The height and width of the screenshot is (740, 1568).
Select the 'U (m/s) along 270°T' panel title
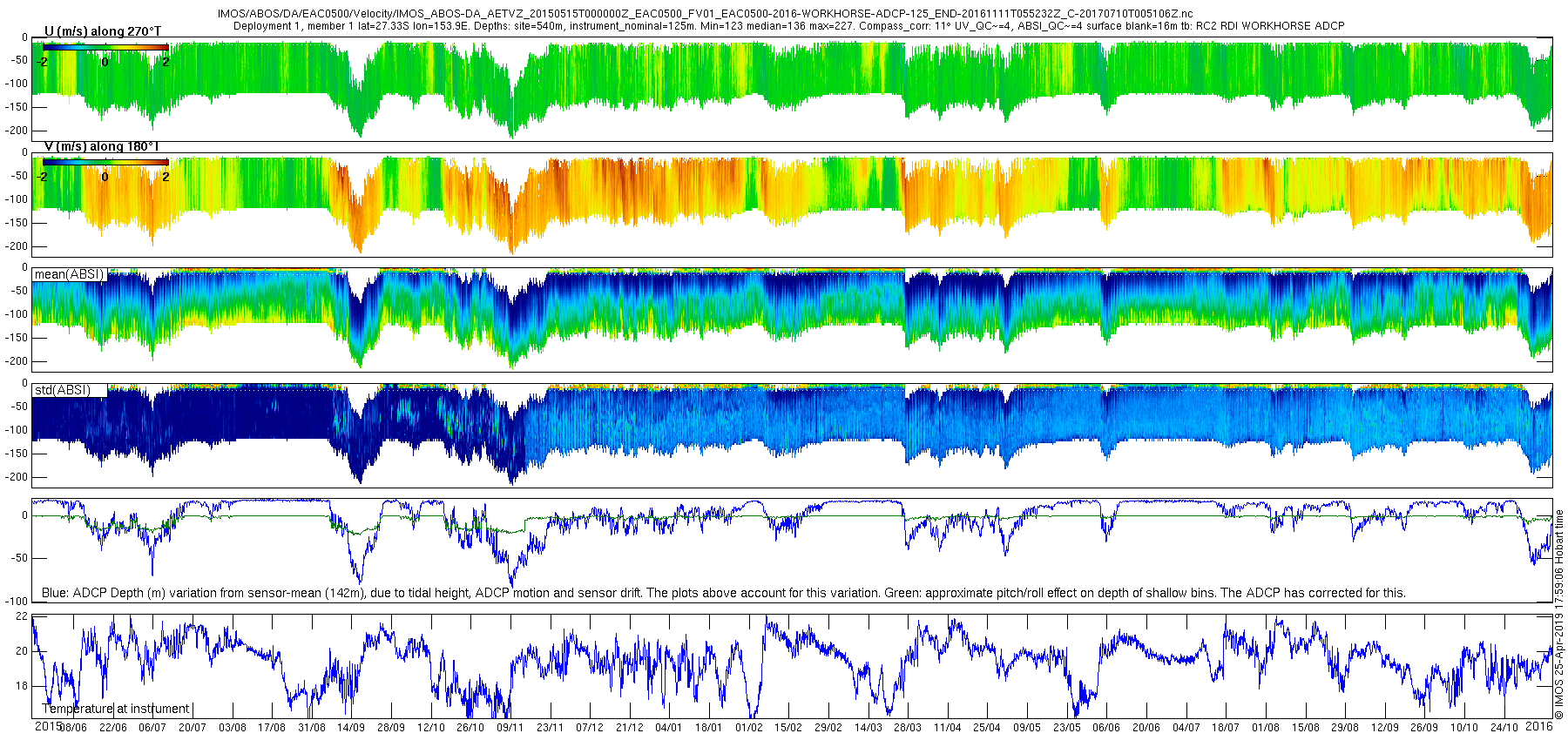pyautogui.click(x=103, y=31)
